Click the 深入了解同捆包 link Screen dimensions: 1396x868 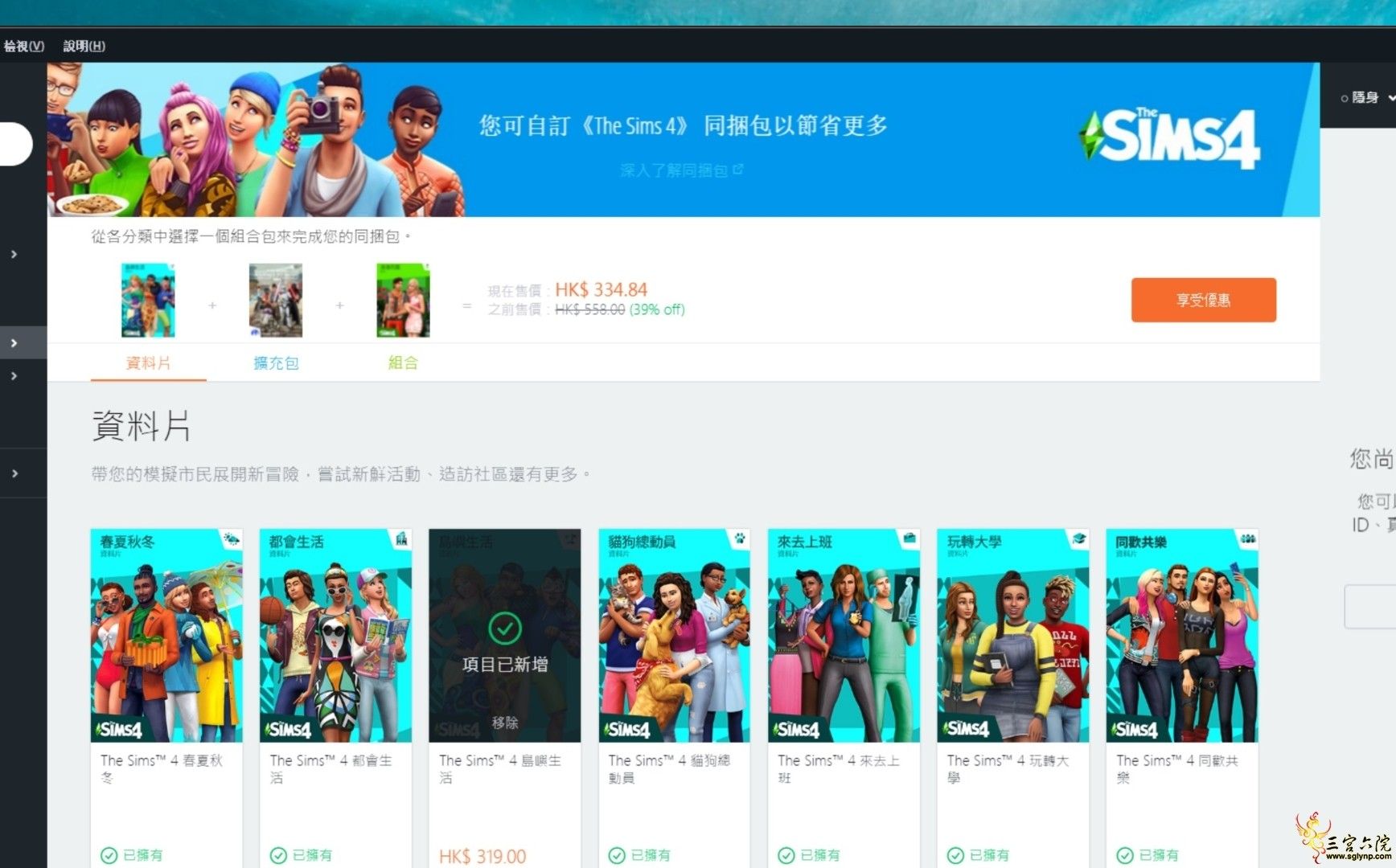coord(674,170)
